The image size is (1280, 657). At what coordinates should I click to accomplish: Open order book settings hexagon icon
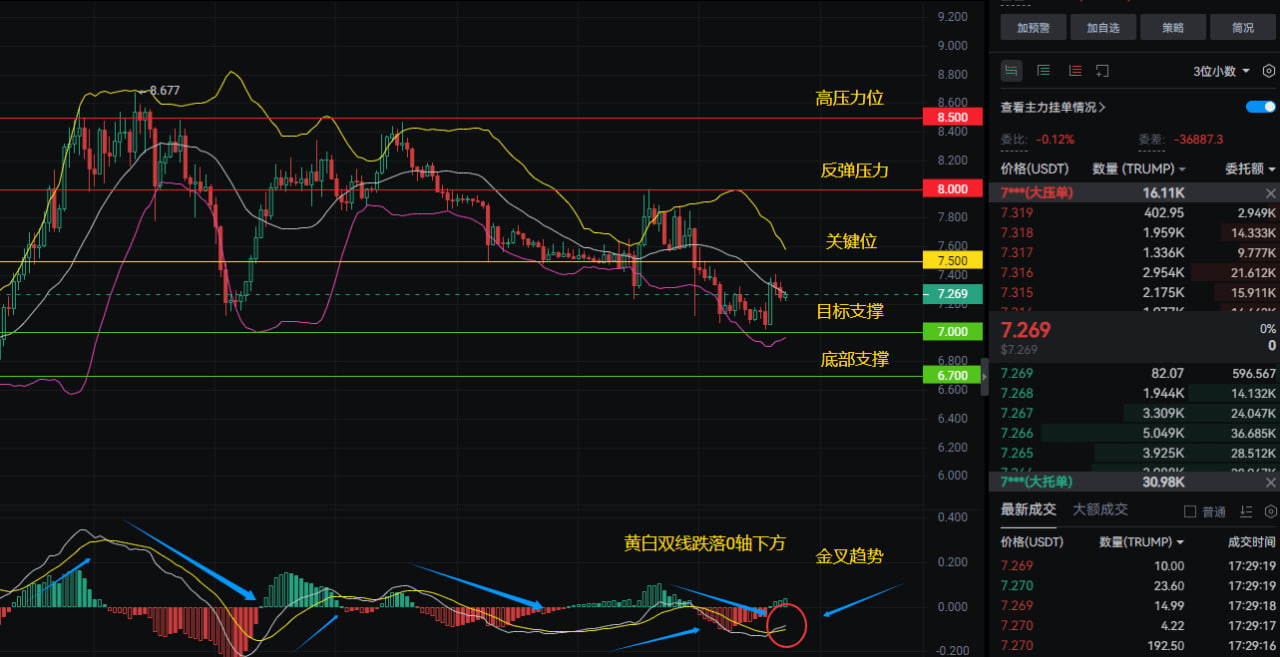[x=1269, y=71]
